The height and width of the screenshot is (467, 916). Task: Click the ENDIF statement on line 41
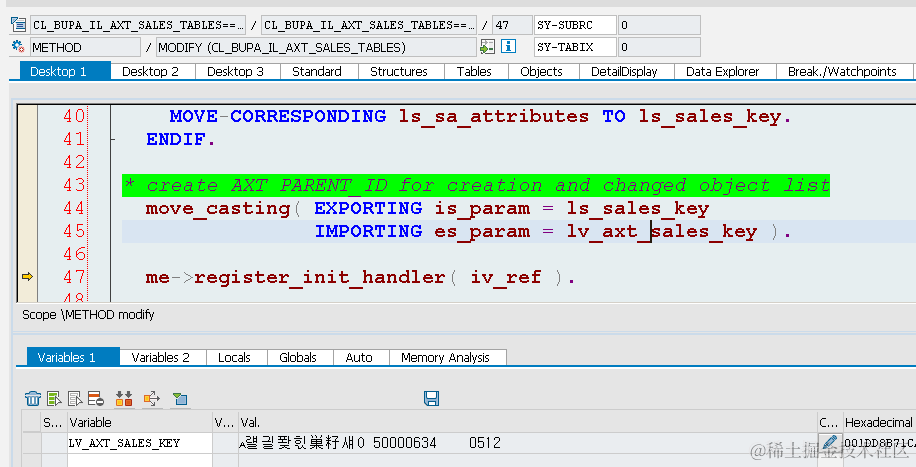pos(181,139)
